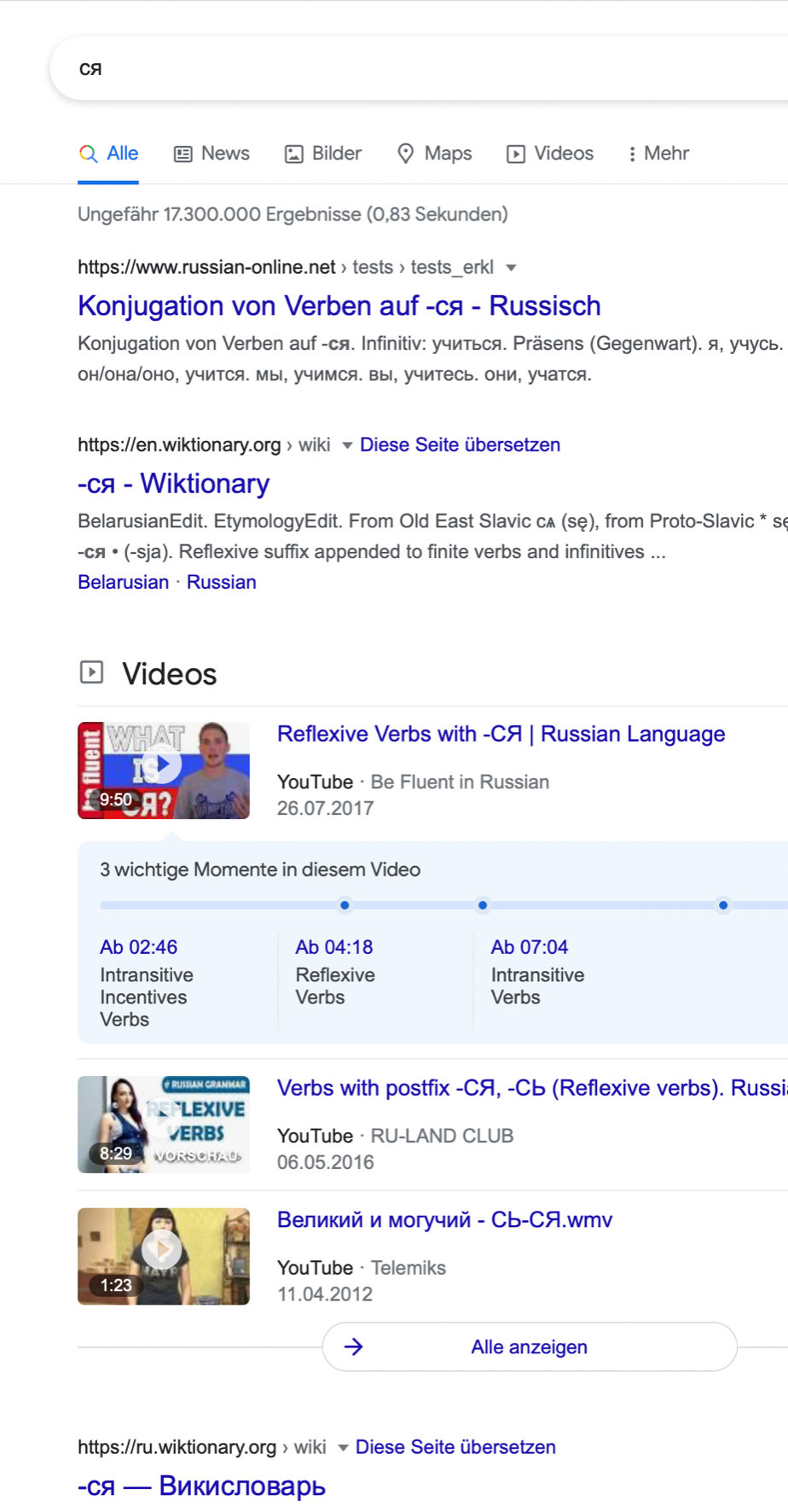Viewport: 788px width, 1512px height.
Task: Open the Videos search tab
Action: (550, 154)
